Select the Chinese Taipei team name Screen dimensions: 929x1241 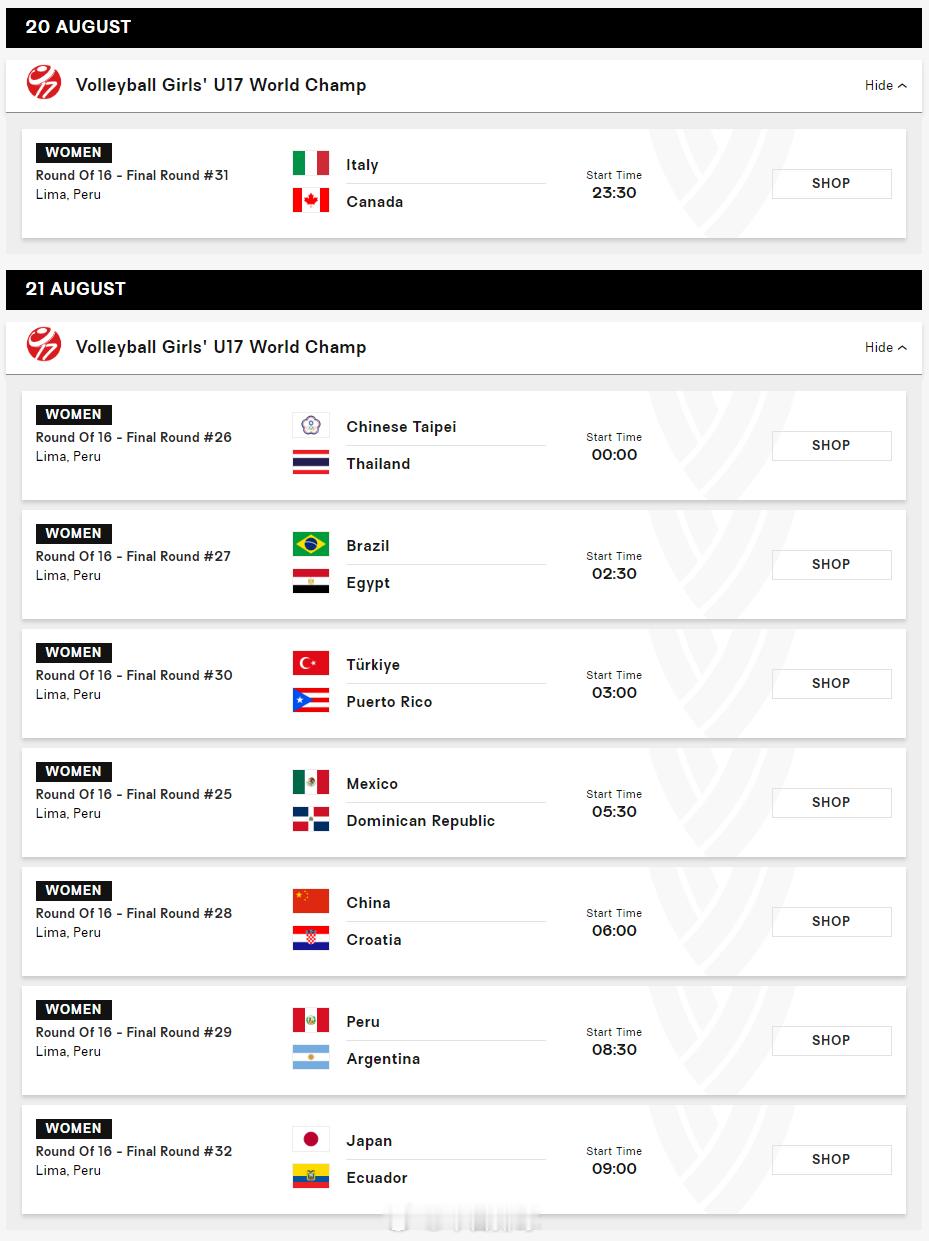(401, 427)
